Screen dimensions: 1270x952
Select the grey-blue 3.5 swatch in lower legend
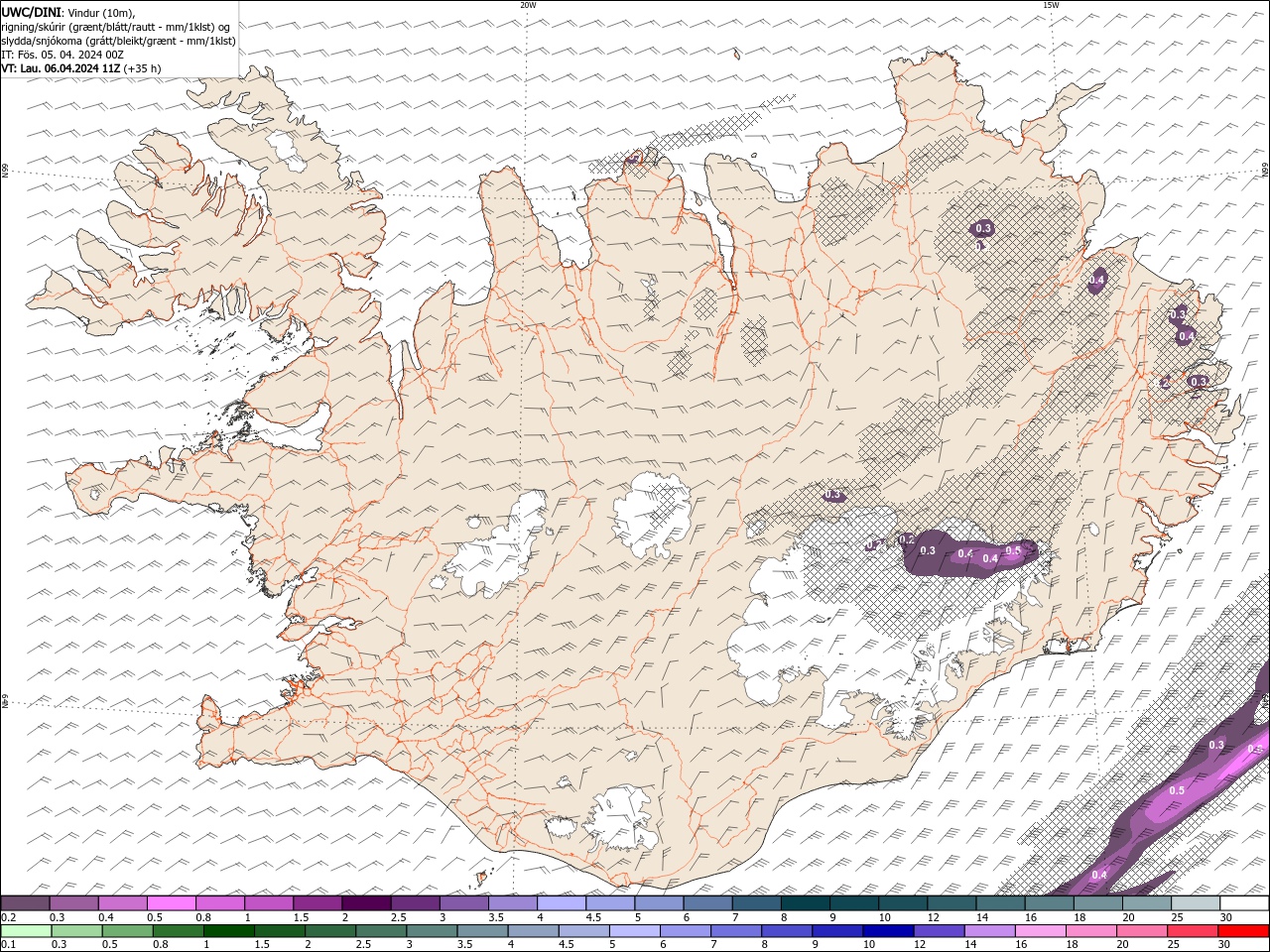coord(483,931)
